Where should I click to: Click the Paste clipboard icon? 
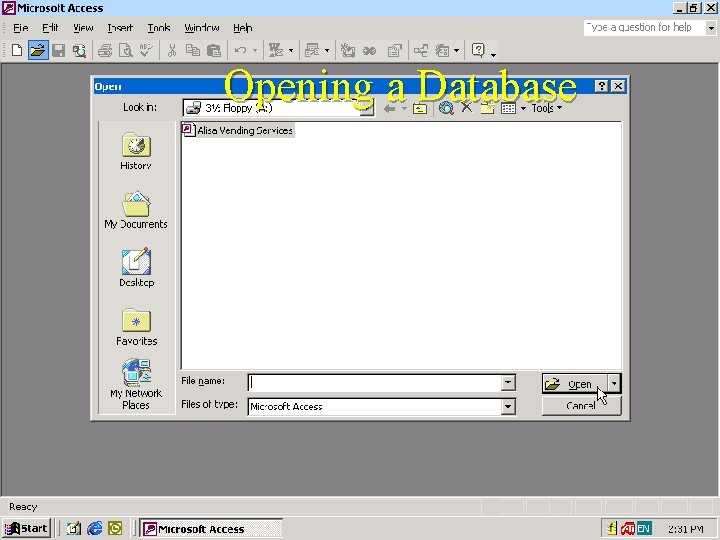coord(214,50)
